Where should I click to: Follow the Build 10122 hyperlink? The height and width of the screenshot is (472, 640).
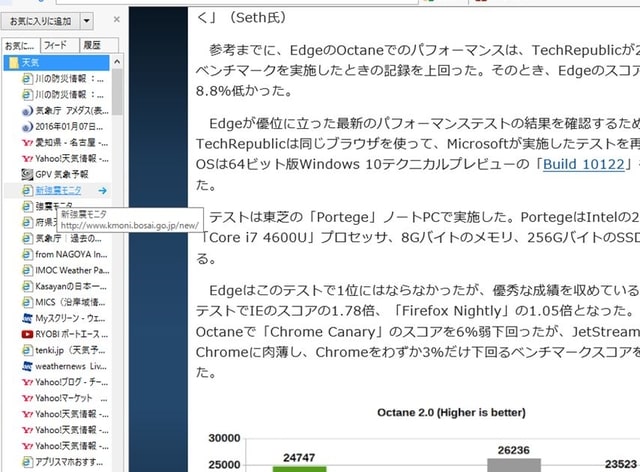(584, 164)
